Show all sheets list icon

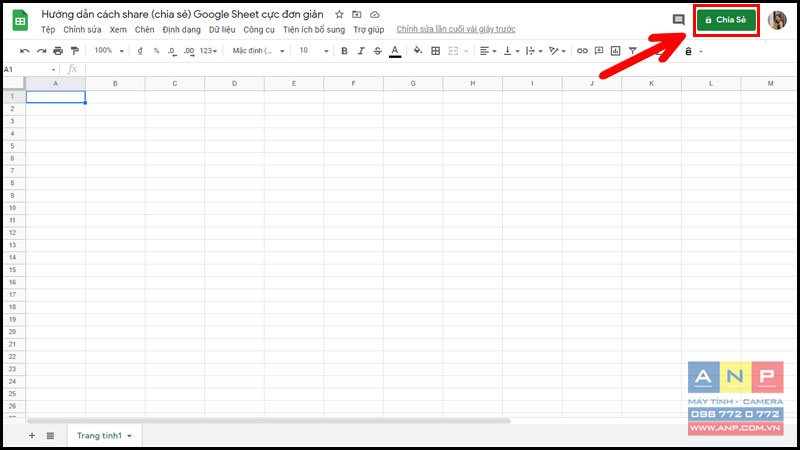[50, 435]
